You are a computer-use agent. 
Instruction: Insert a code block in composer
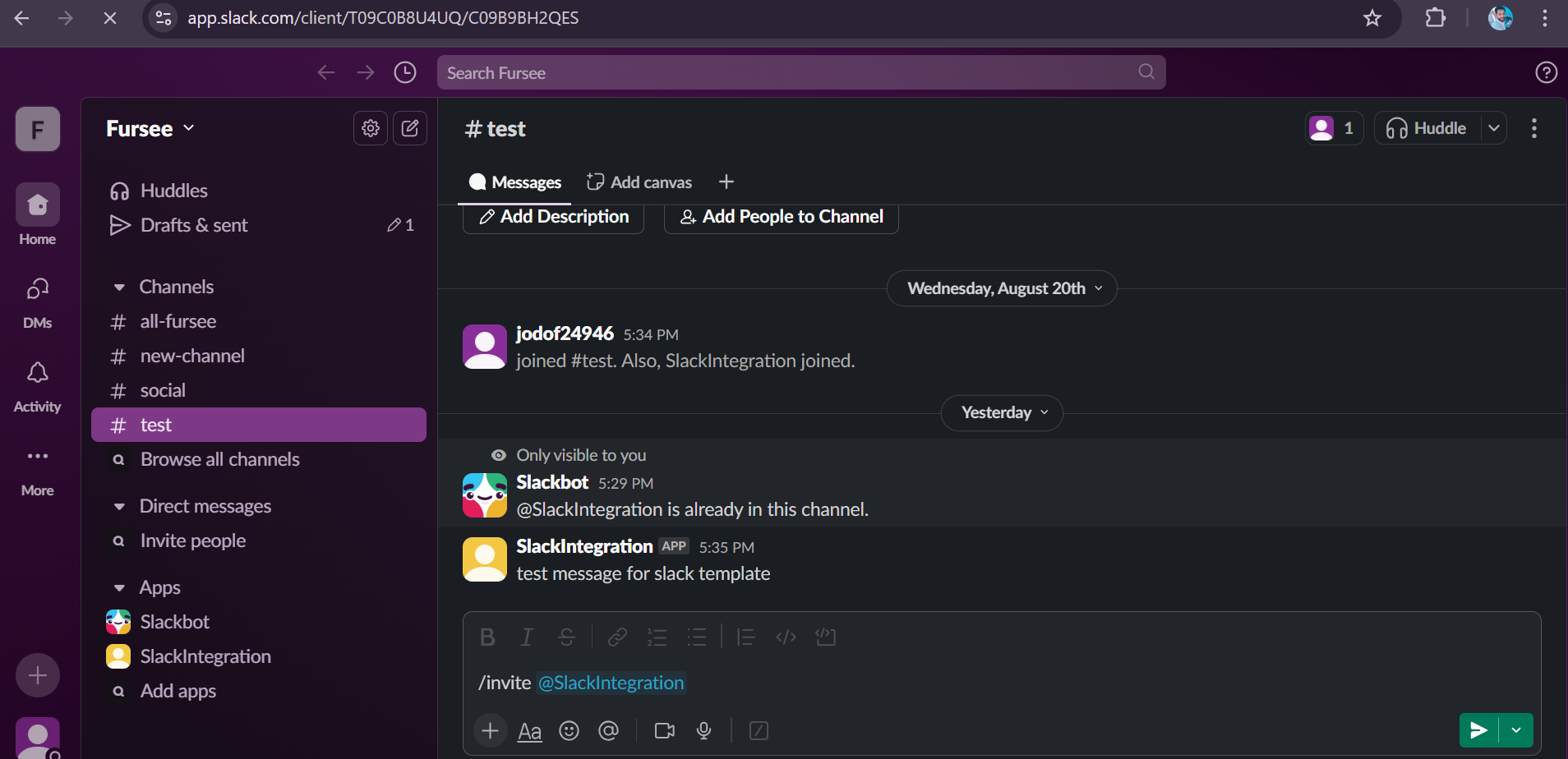[x=825, y=637]
